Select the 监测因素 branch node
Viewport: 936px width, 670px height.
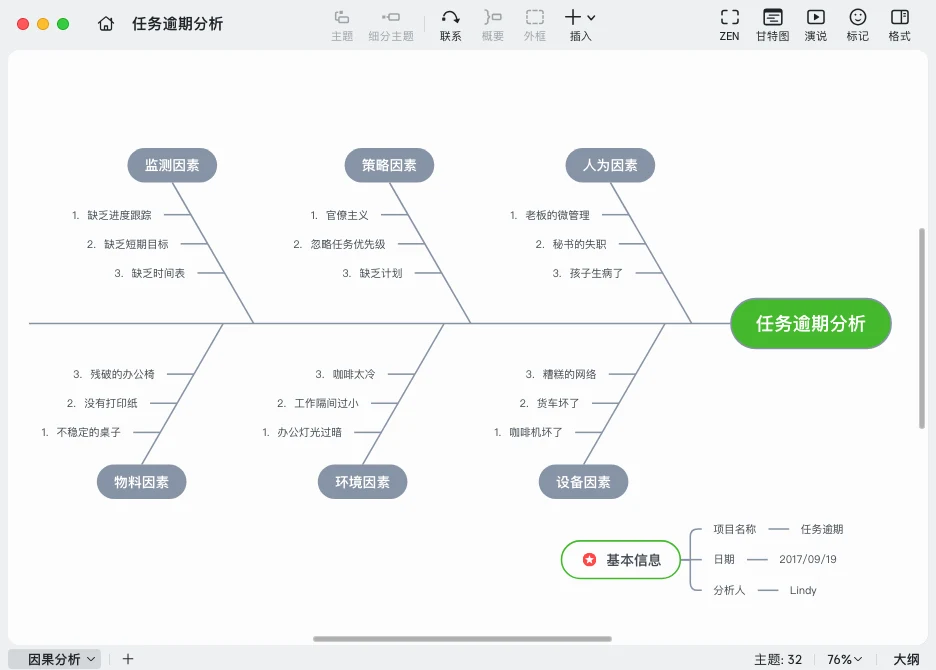point(172,165)
